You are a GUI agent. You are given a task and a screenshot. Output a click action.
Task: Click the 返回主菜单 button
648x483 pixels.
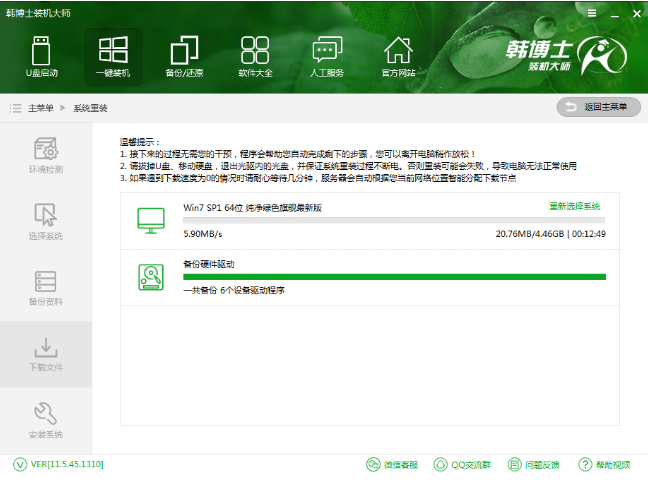pyautogui.click(x=598, y=107)
